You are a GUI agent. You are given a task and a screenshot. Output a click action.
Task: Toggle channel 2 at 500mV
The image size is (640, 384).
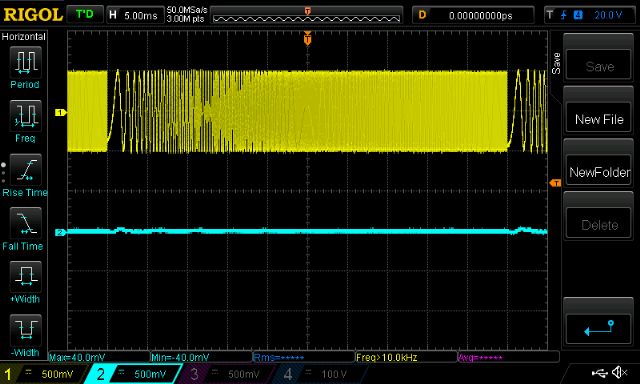[134, 374]
